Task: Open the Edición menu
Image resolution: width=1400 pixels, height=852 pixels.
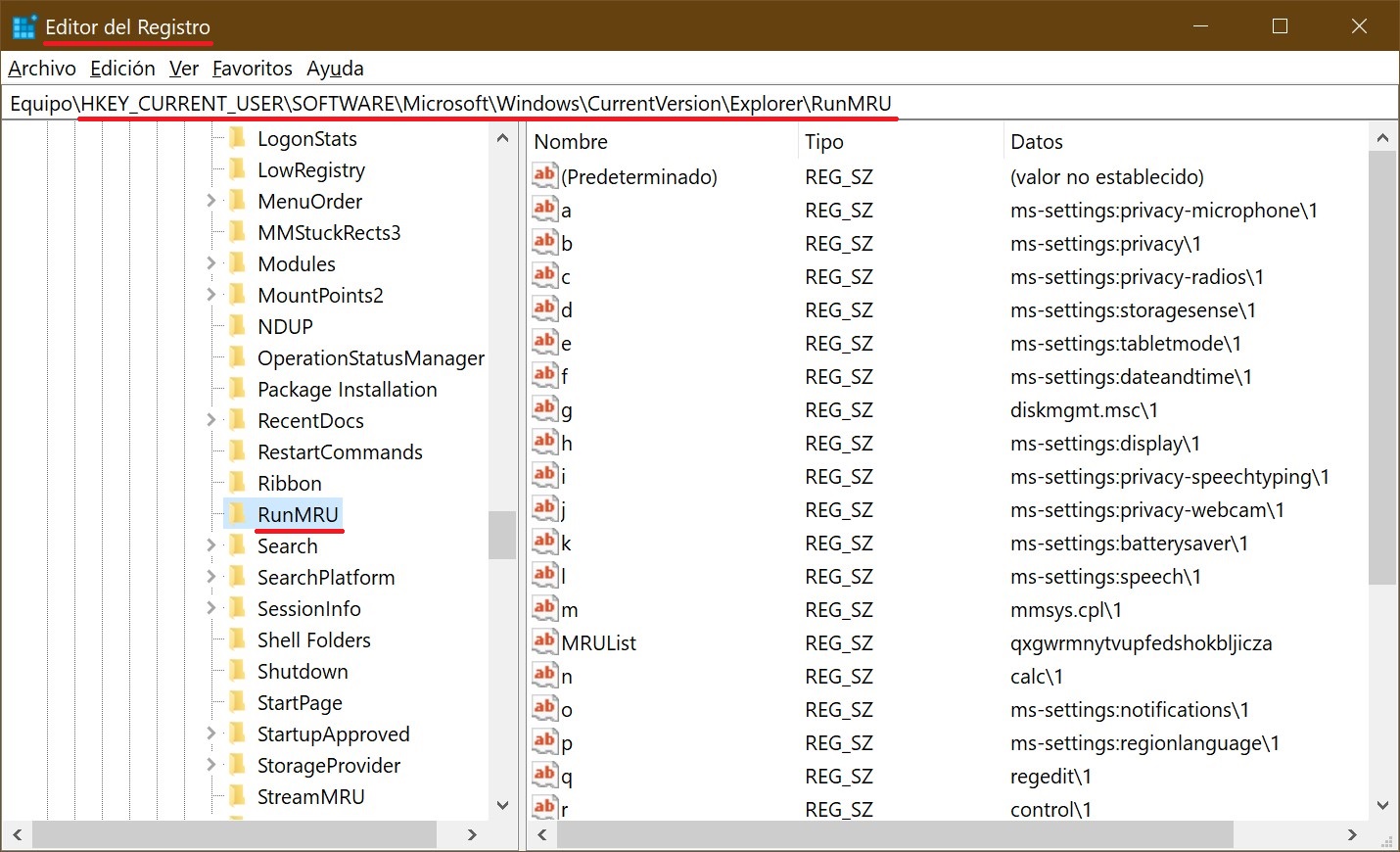Action: tap(122, 68)
